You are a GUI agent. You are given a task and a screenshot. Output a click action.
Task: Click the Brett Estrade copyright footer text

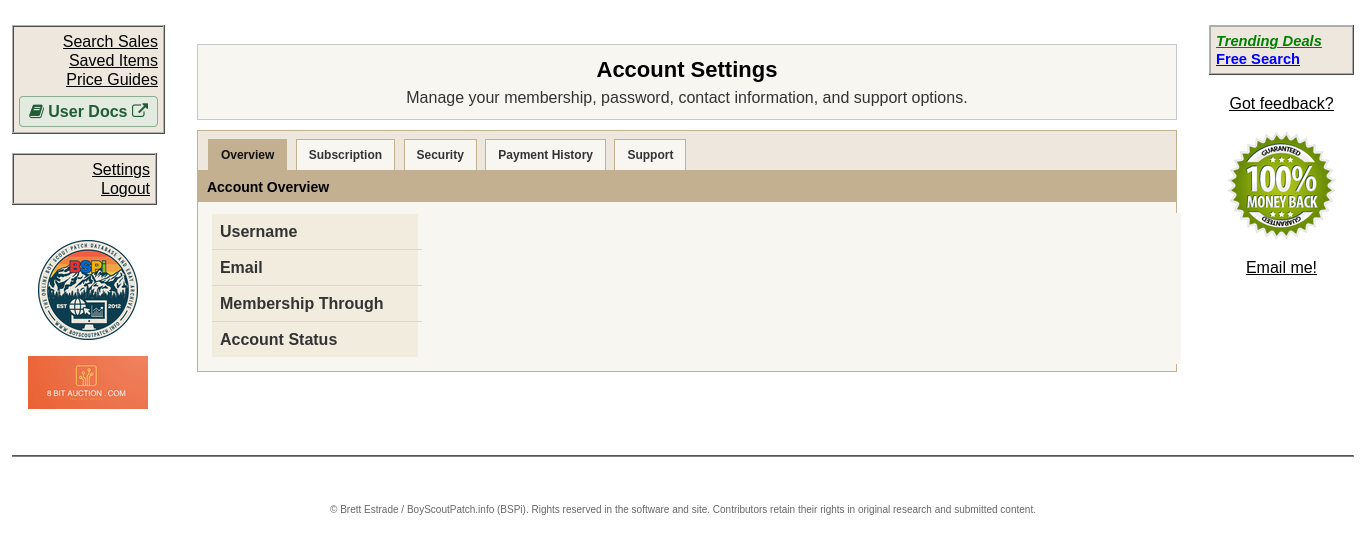coord(683,510)
